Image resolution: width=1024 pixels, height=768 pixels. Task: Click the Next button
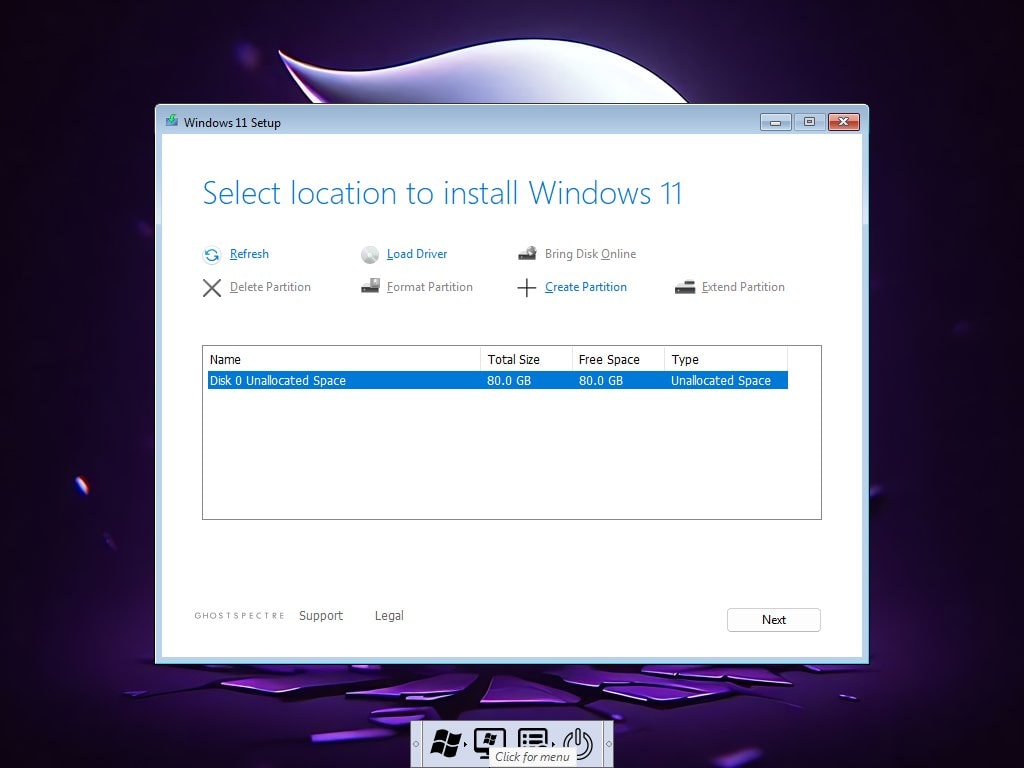tap(774, 620)
